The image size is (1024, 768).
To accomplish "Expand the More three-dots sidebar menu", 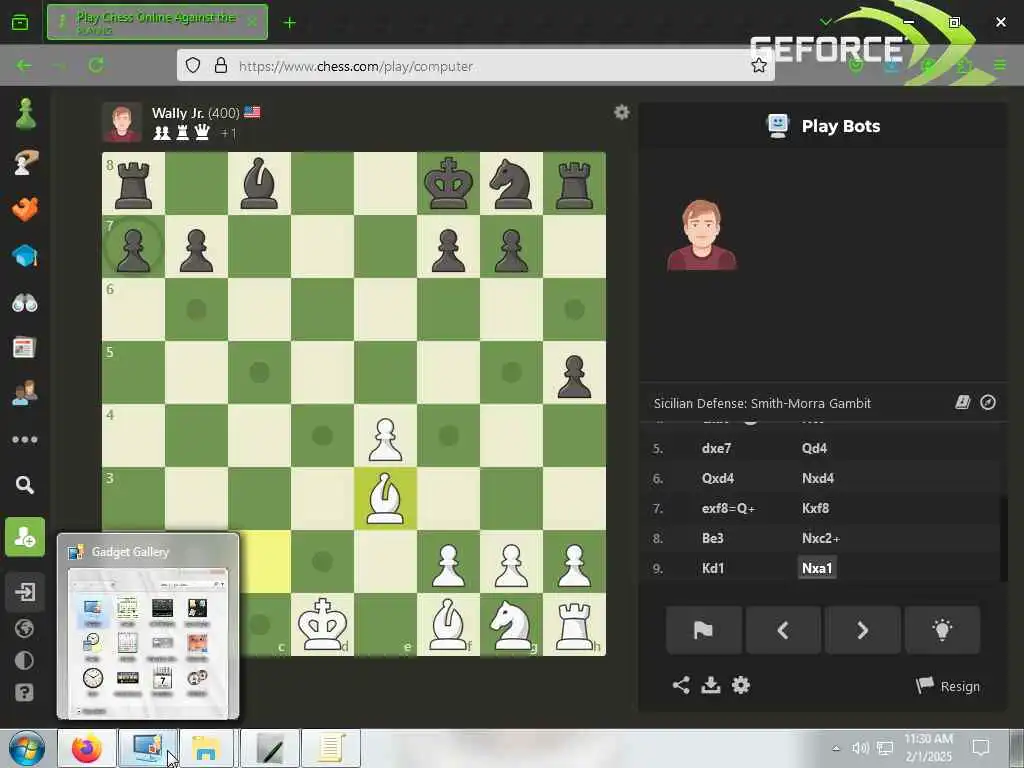I will pos(25,440).
